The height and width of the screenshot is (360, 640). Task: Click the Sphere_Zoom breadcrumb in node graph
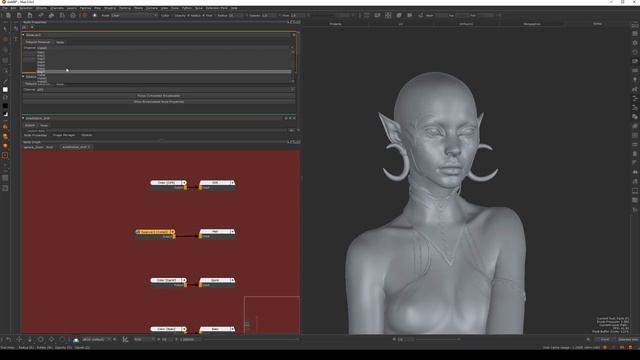coord(33,147)
